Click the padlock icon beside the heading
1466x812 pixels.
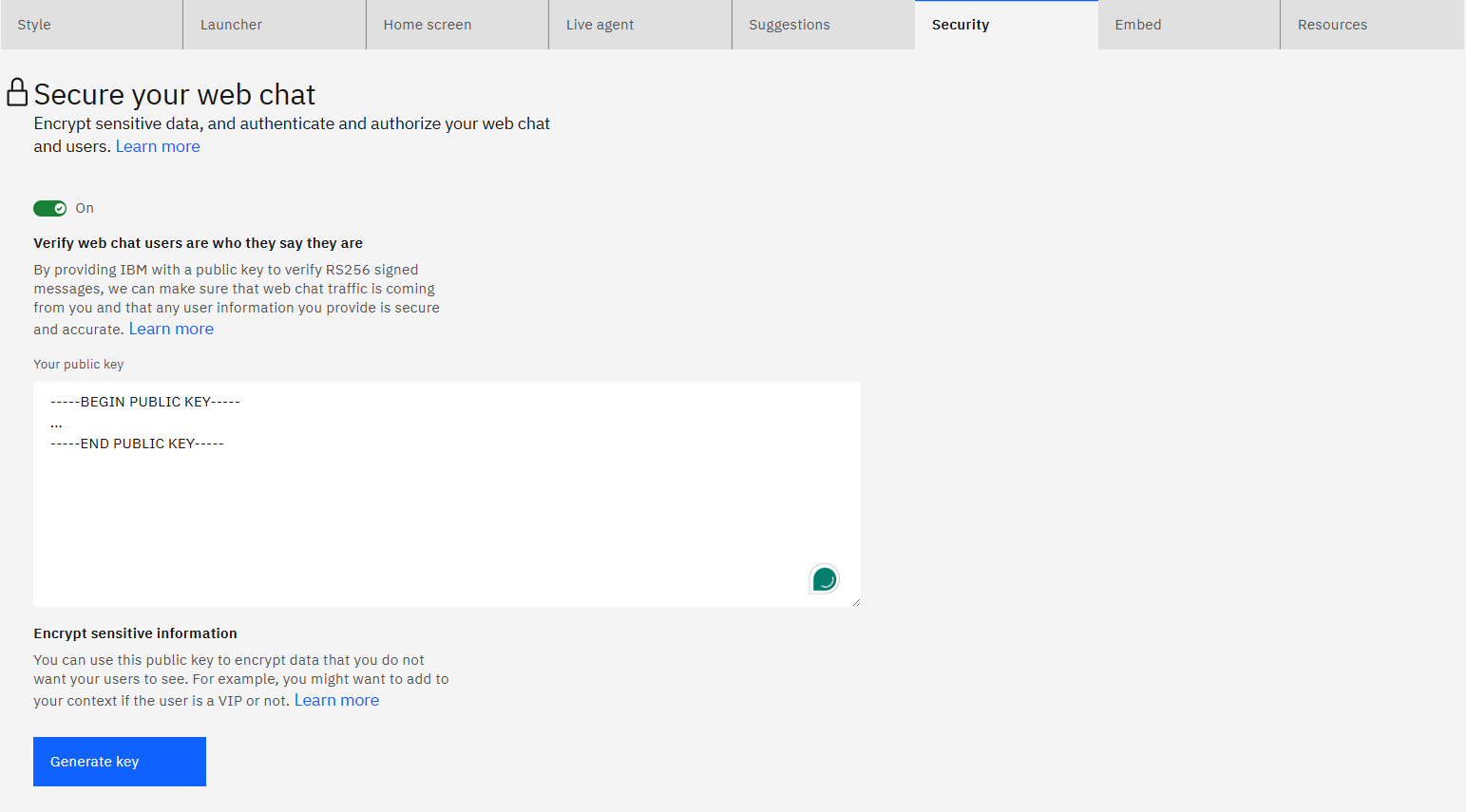[x=17, y=92]
